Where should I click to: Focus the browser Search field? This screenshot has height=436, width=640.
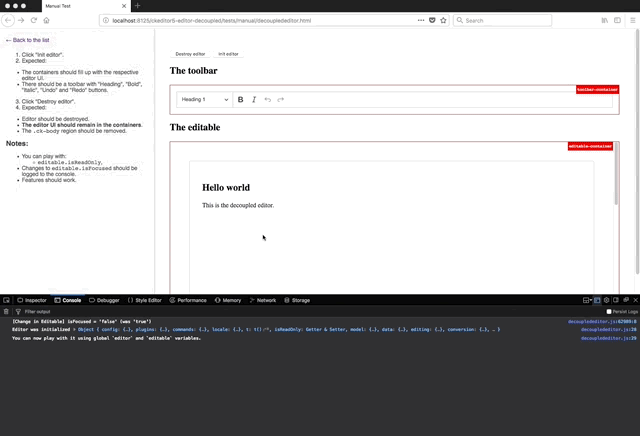pos(502,20)
